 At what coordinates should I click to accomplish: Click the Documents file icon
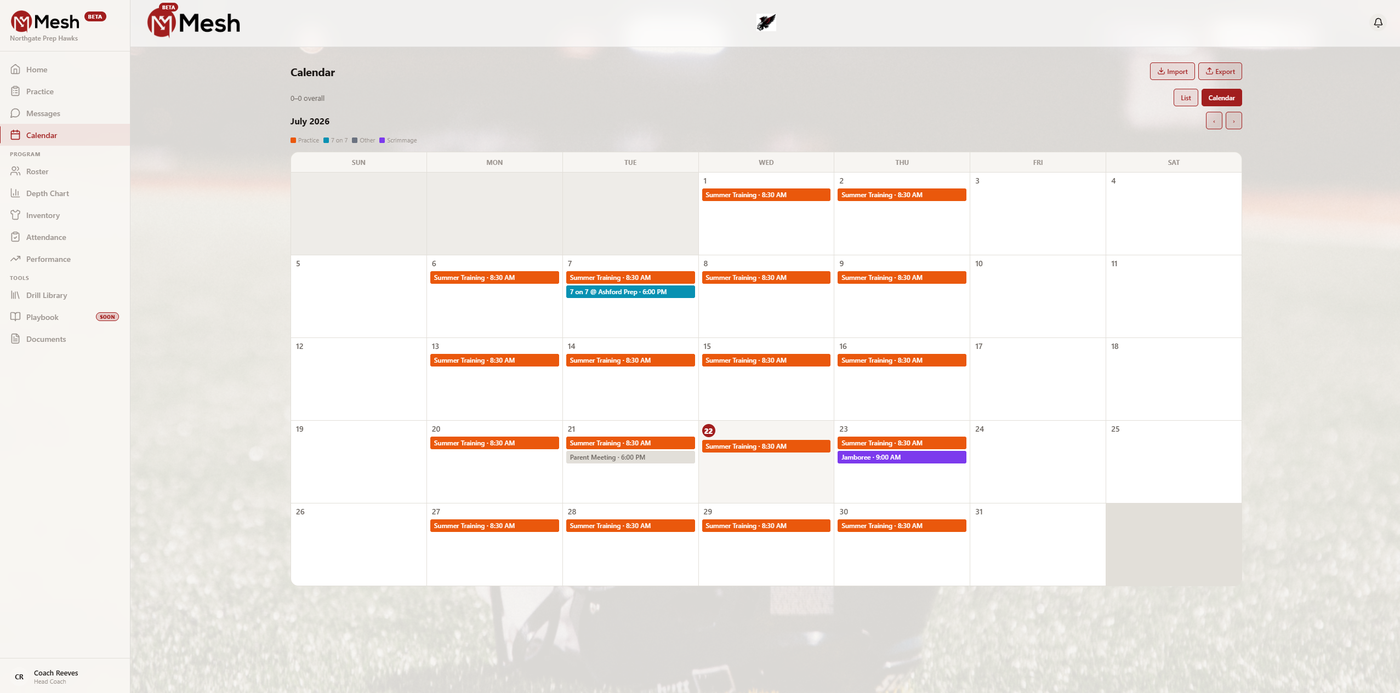tap(15, 339)
